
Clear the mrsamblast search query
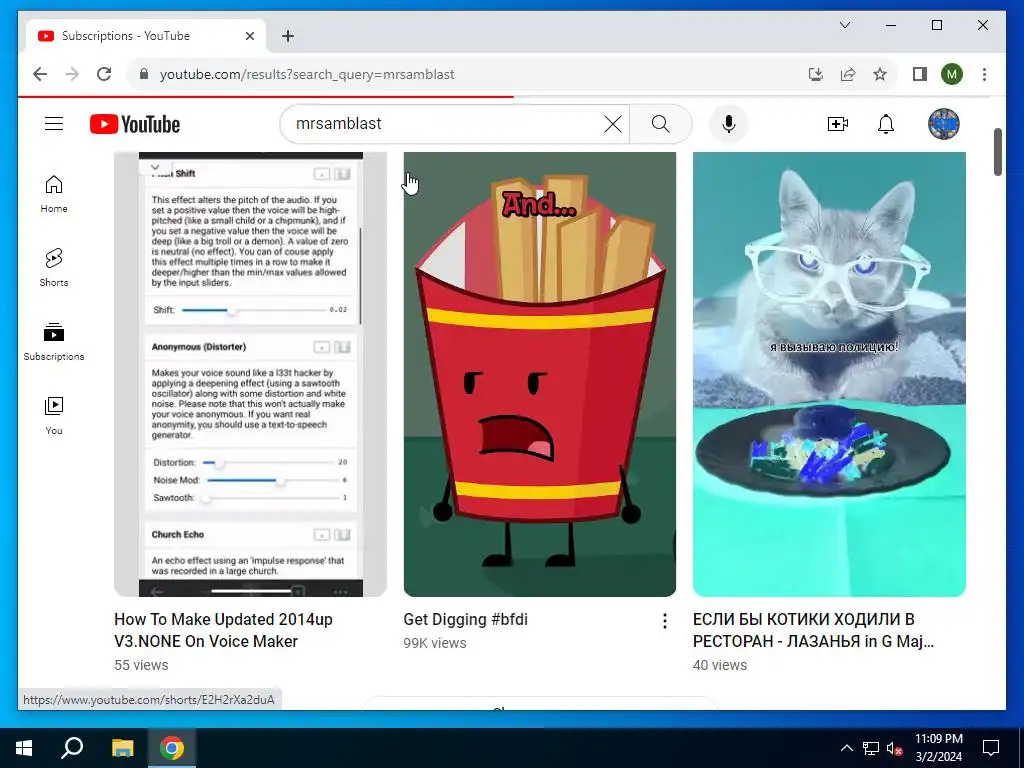[x=613, y=123]
